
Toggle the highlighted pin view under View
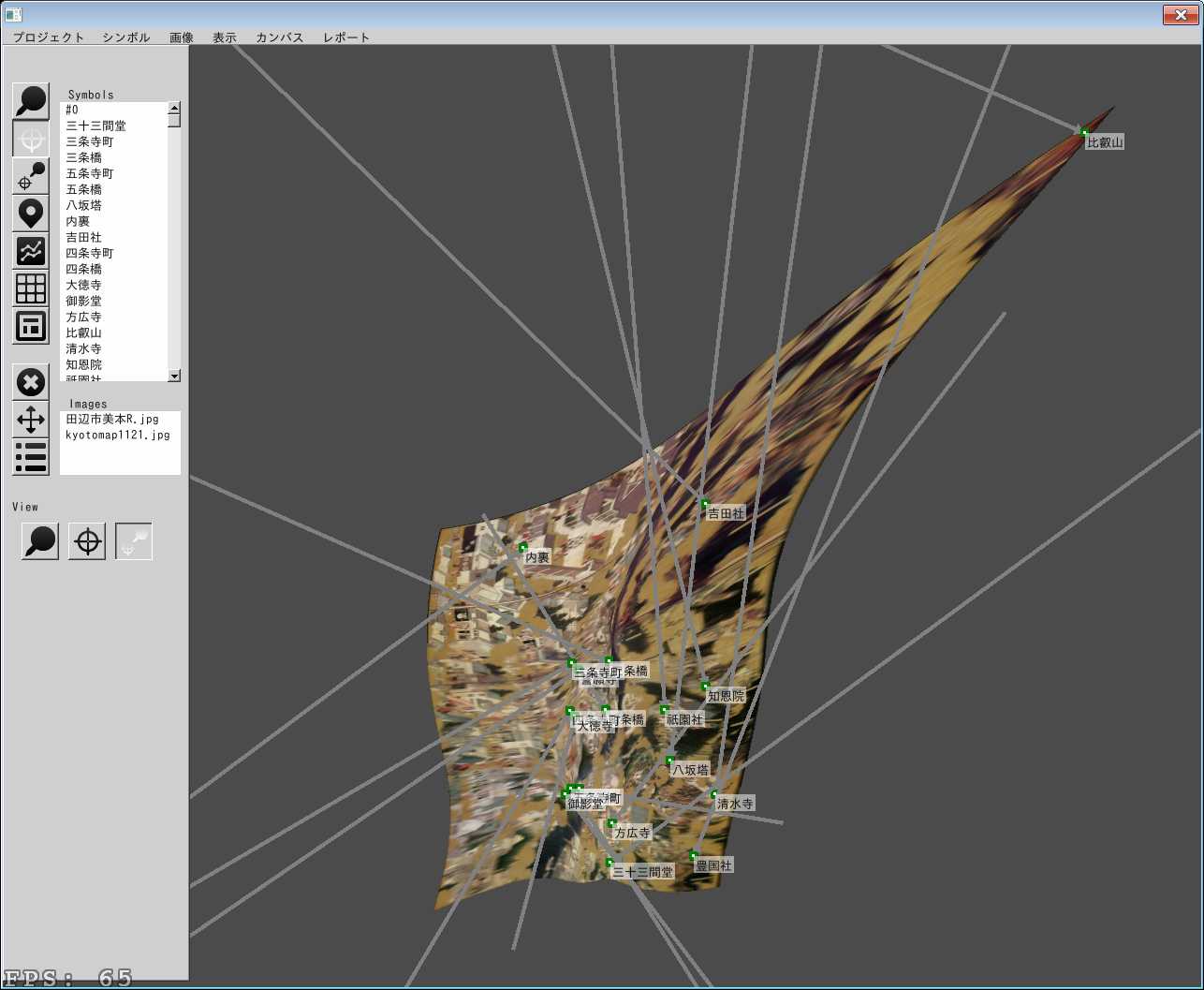click(134, 541)
